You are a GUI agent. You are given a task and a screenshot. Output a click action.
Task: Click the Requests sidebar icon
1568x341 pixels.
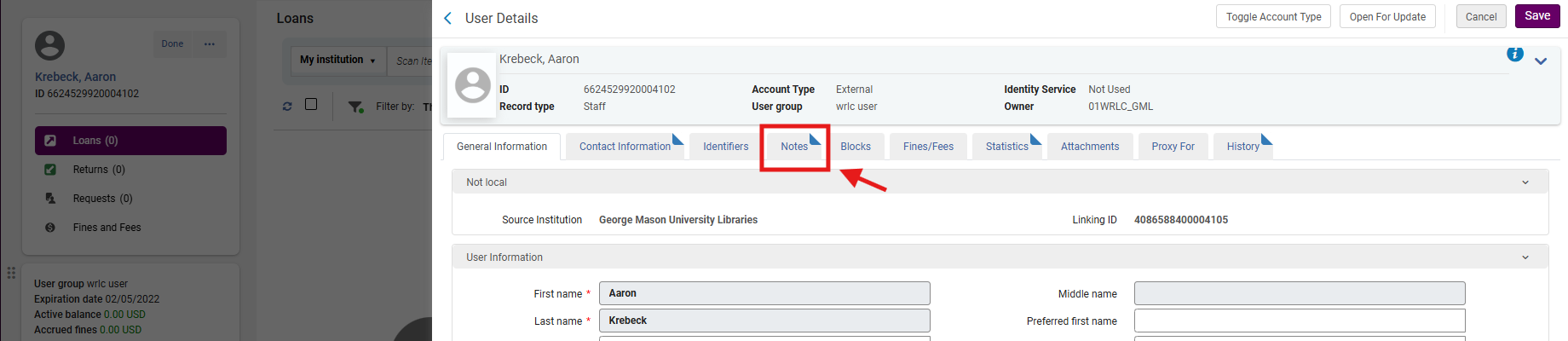50,199
